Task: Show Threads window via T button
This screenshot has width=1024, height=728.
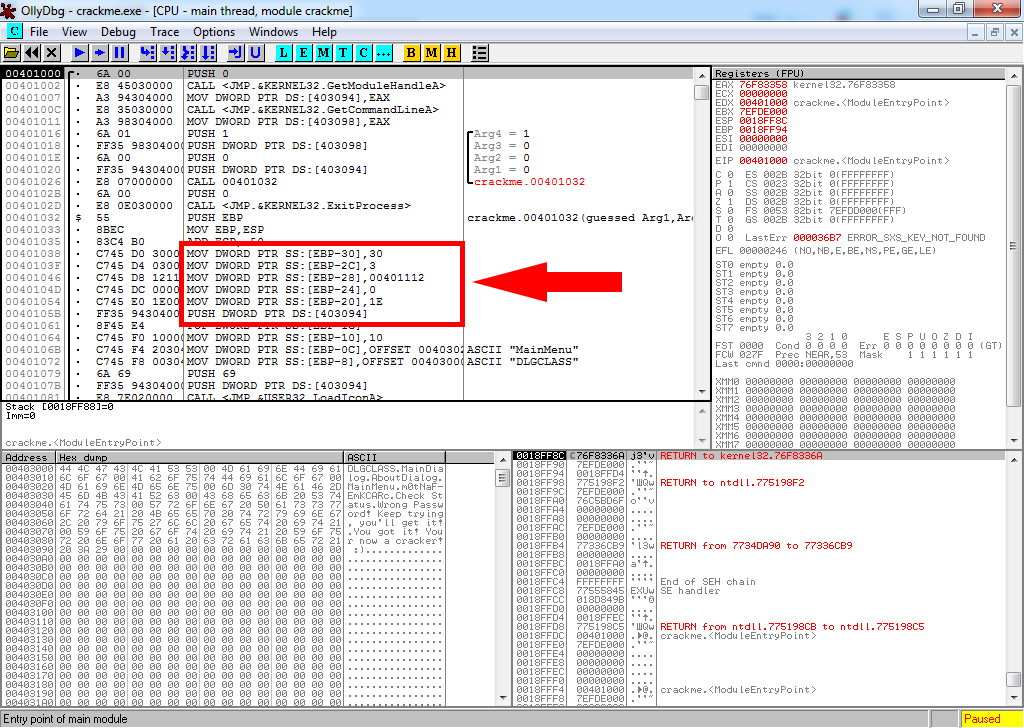Action: (343, 52)
